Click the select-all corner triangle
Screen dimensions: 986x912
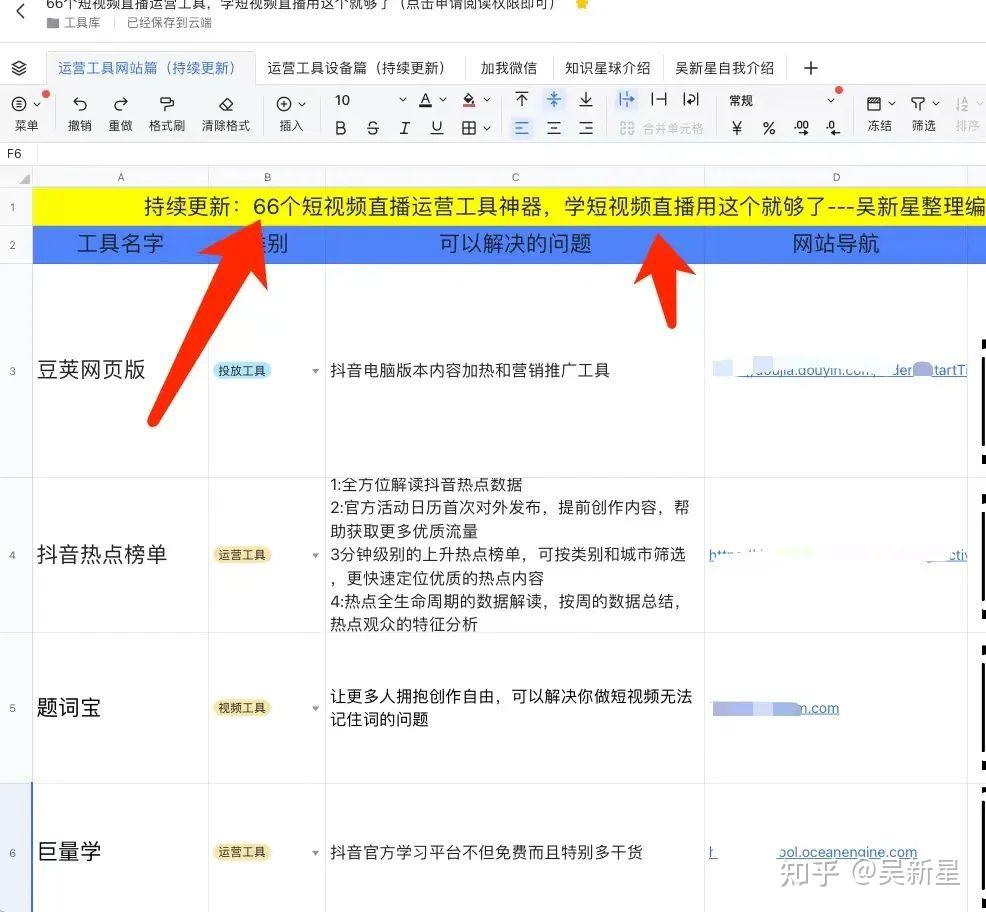point(24,179)
